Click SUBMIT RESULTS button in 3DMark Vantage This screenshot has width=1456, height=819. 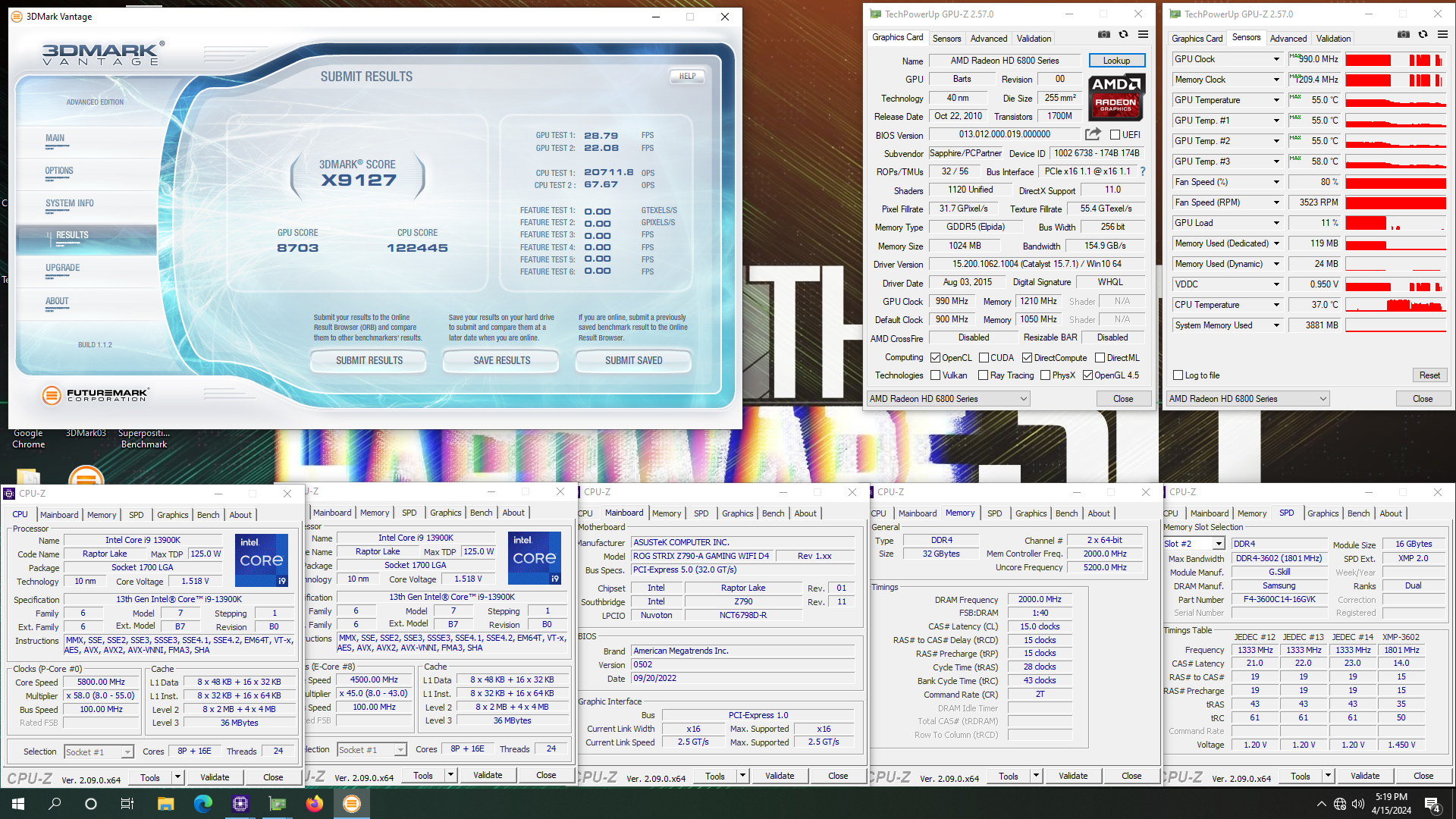pos(369,361)
